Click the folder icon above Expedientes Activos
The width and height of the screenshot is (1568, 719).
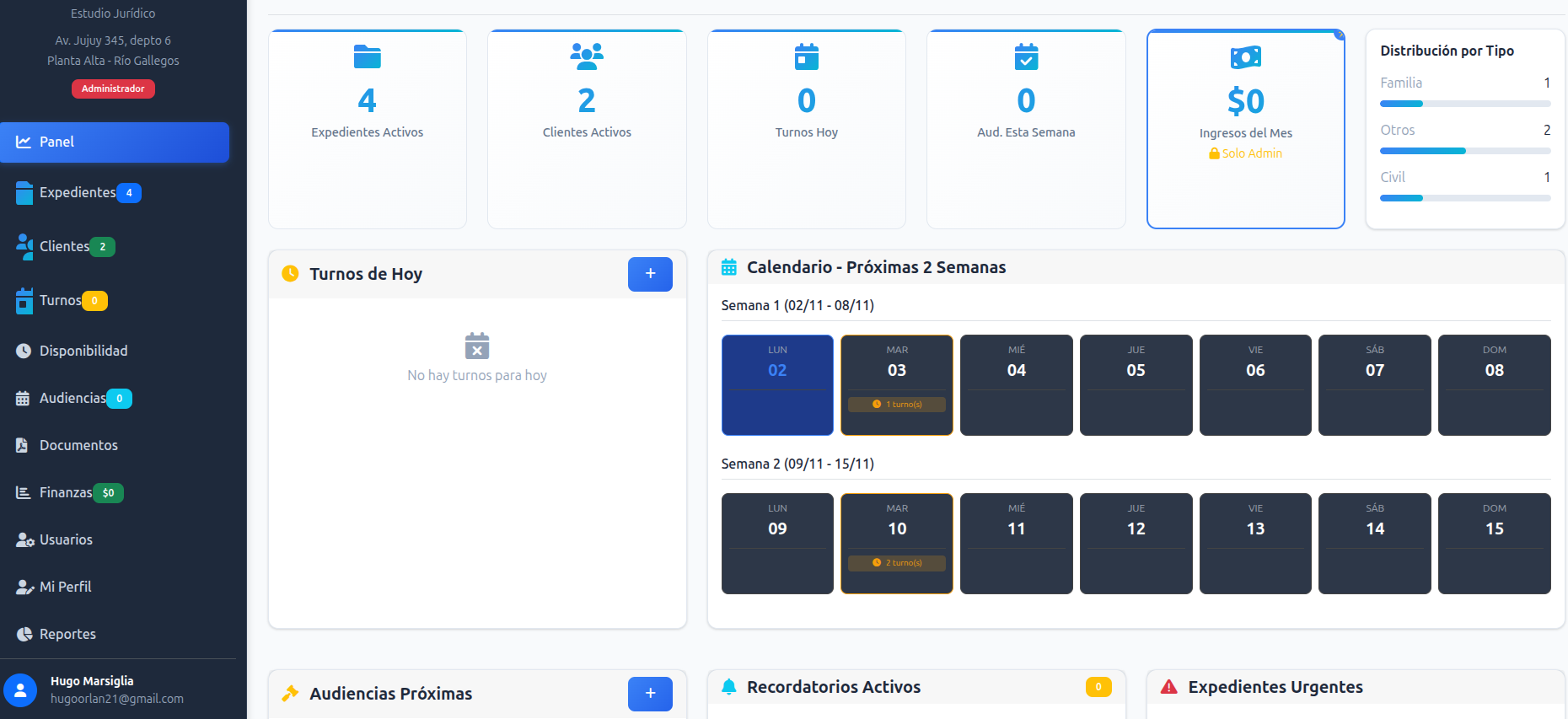367,57
